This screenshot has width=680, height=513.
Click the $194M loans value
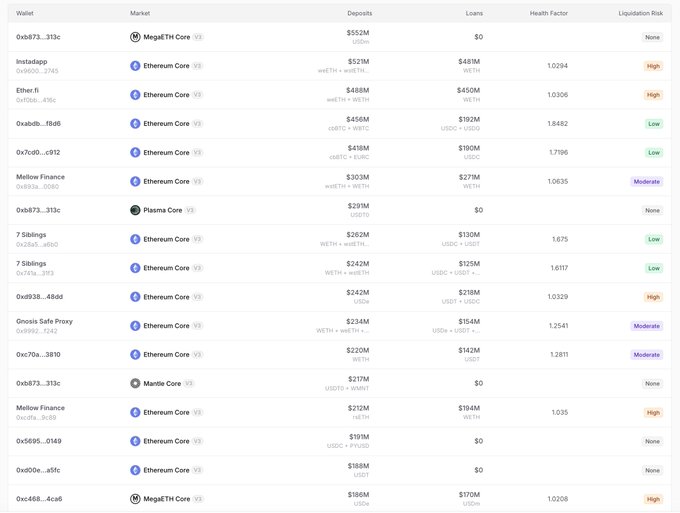click(x=469, y=408)
